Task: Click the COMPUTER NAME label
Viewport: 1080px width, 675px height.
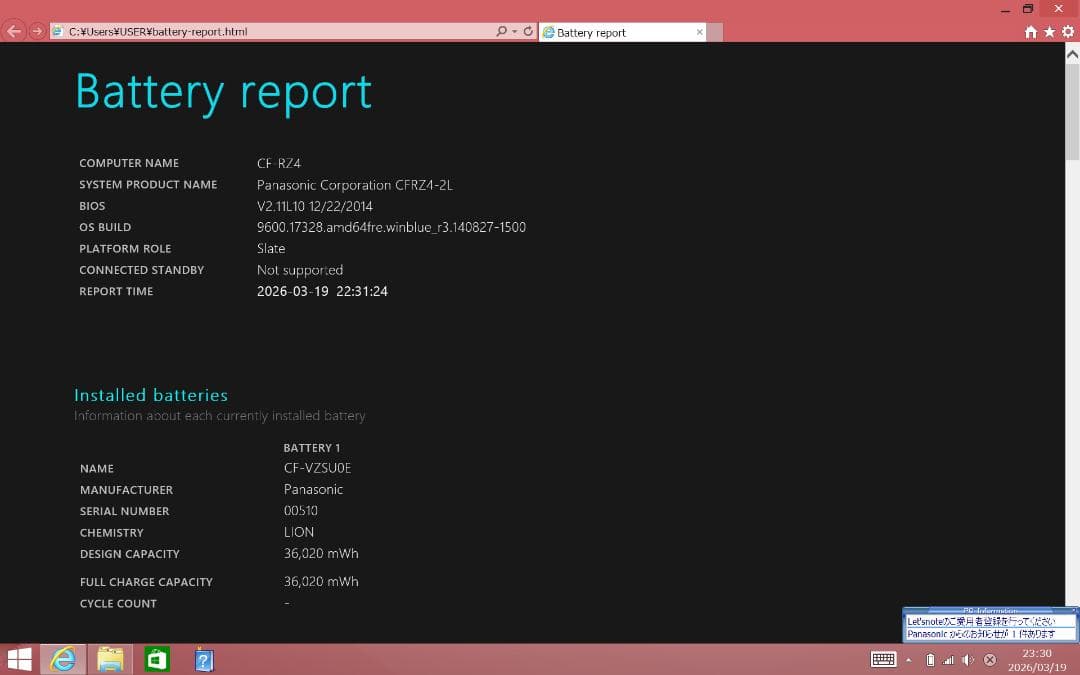Action: pos(129,163)
